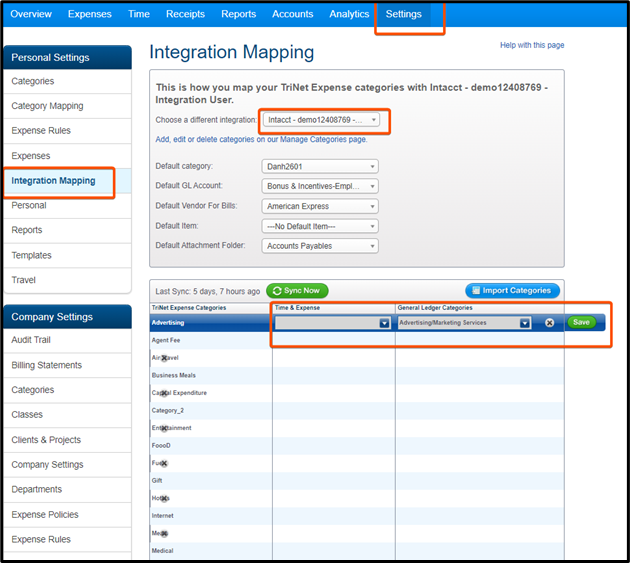Click the cancel X icon beside Save
This screenshot has height=563, width=630.
[549, 323]
